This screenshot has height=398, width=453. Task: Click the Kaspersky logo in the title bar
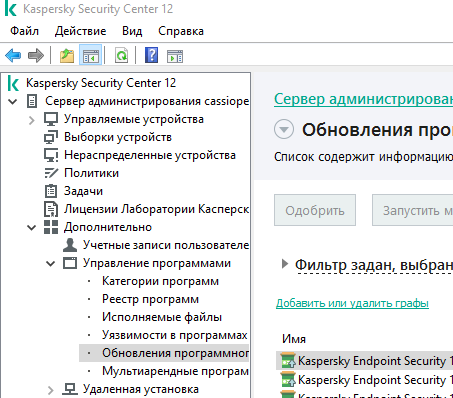(x=11, y=9)
